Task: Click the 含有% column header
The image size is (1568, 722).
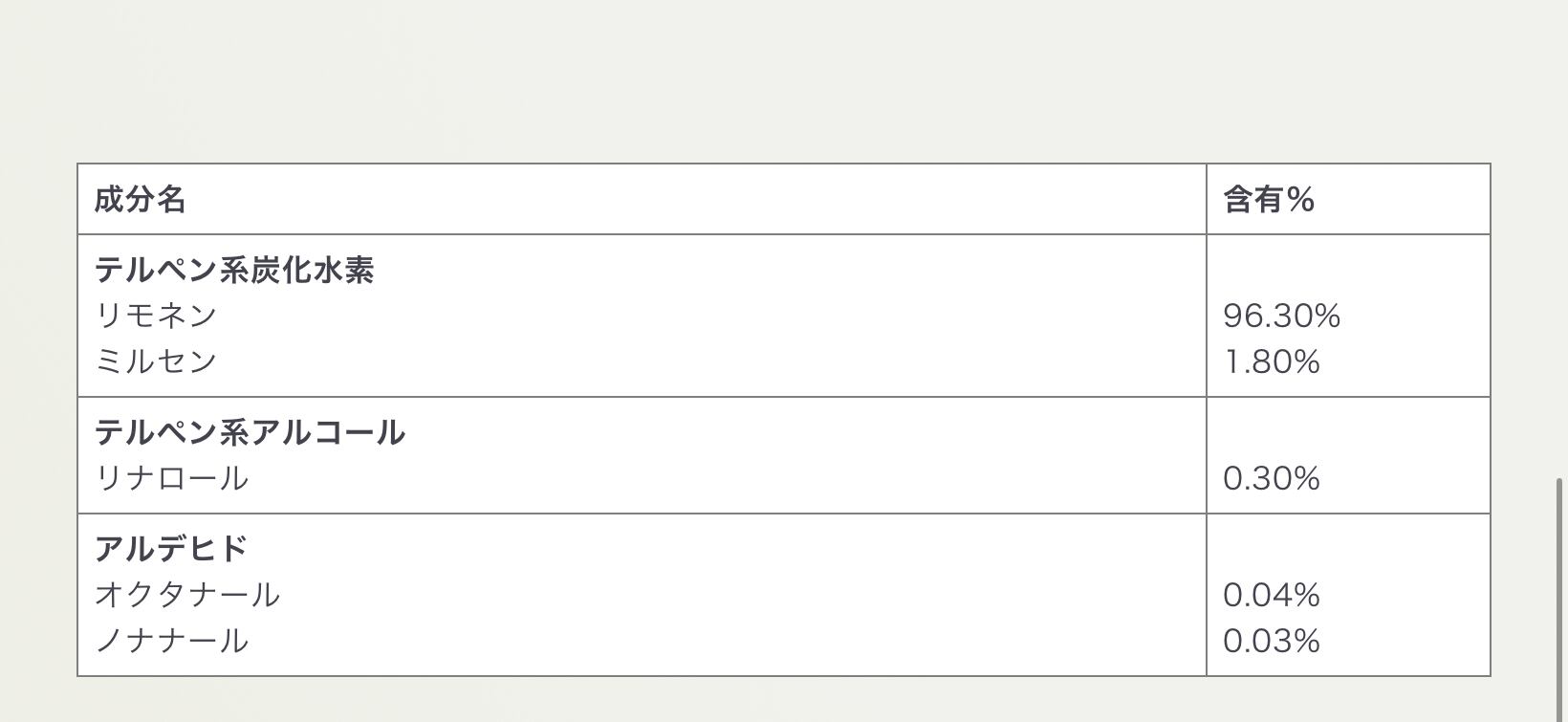Action: pos(1269,199)
